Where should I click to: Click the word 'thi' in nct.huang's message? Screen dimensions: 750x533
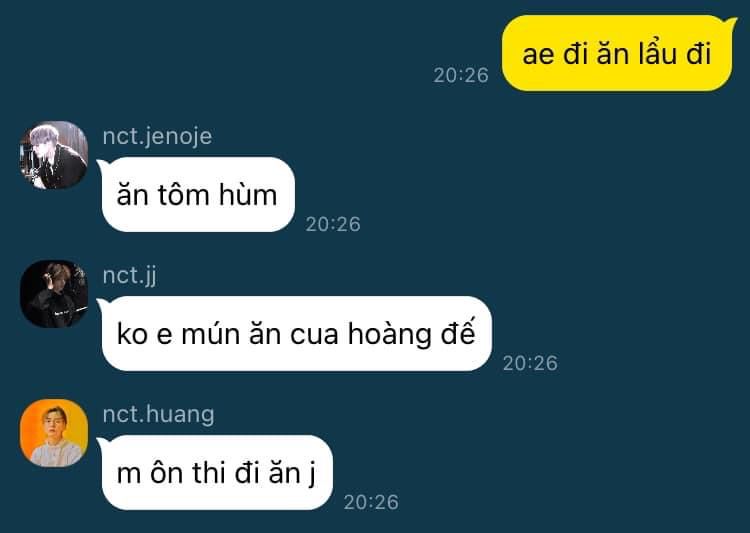(209, 473)
